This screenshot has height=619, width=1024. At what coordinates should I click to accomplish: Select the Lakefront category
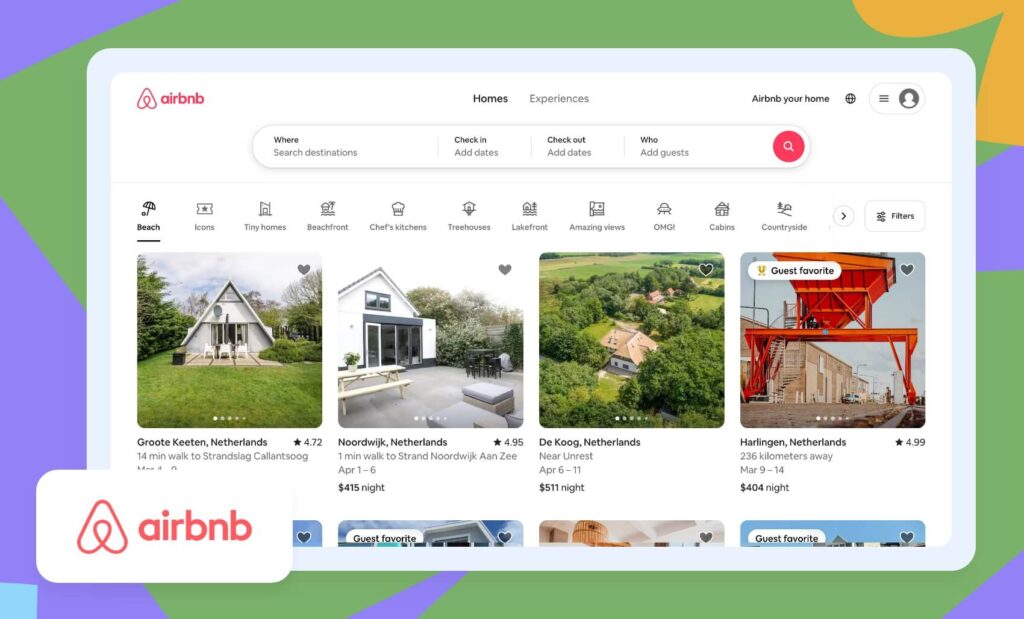[530, 216]
